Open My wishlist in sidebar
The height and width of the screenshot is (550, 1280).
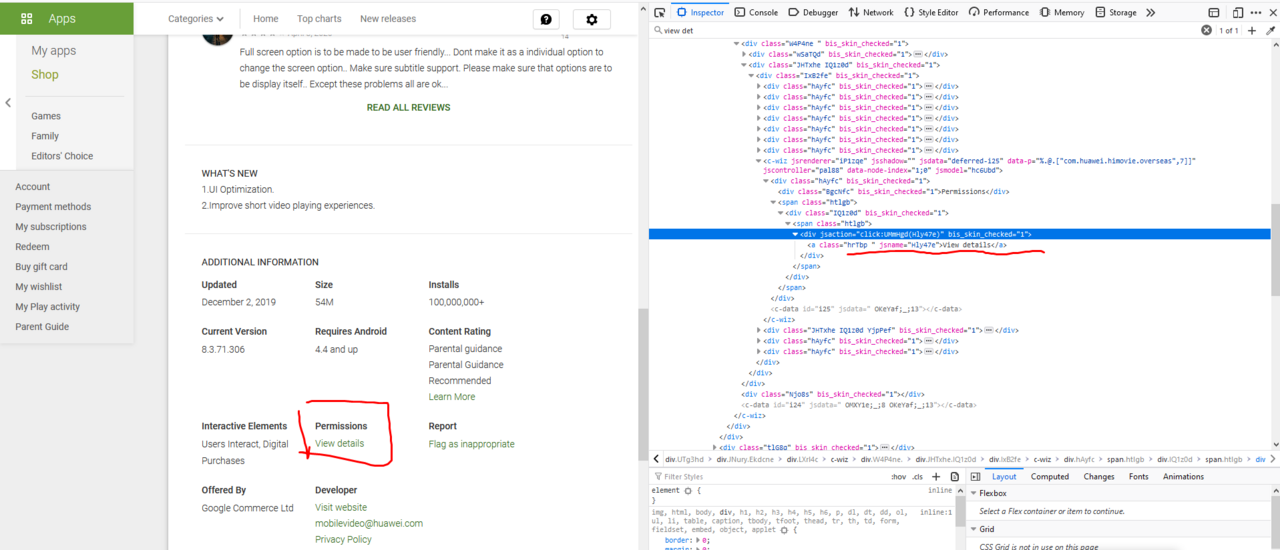(x=38, y=287)
